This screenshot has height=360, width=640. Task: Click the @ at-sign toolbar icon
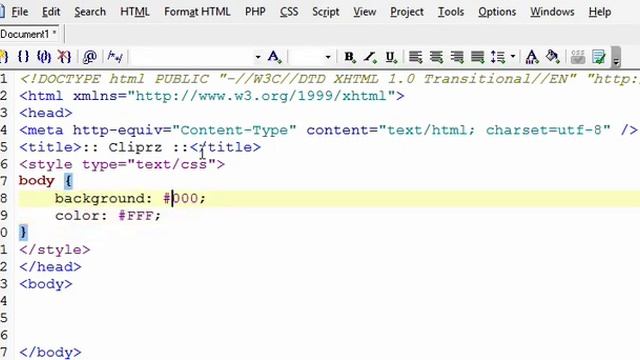(89, 56)
